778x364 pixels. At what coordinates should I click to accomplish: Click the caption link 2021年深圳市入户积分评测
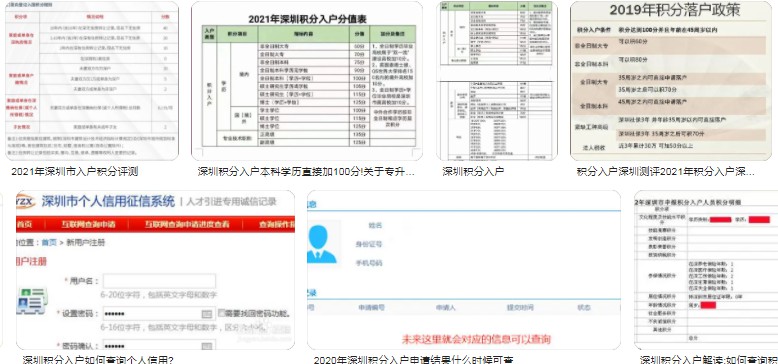pyautogui.click(x=74, y=172)
